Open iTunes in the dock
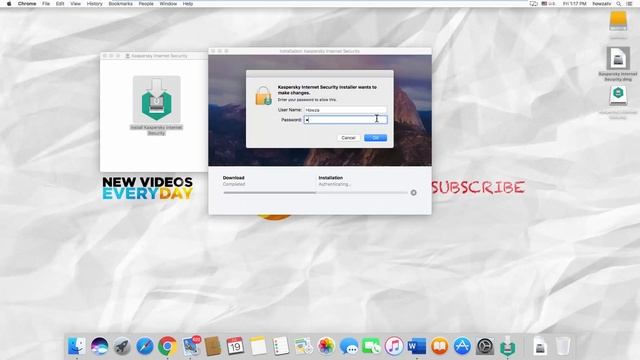This screenshot has width=640, height=360. click(394, 346)
